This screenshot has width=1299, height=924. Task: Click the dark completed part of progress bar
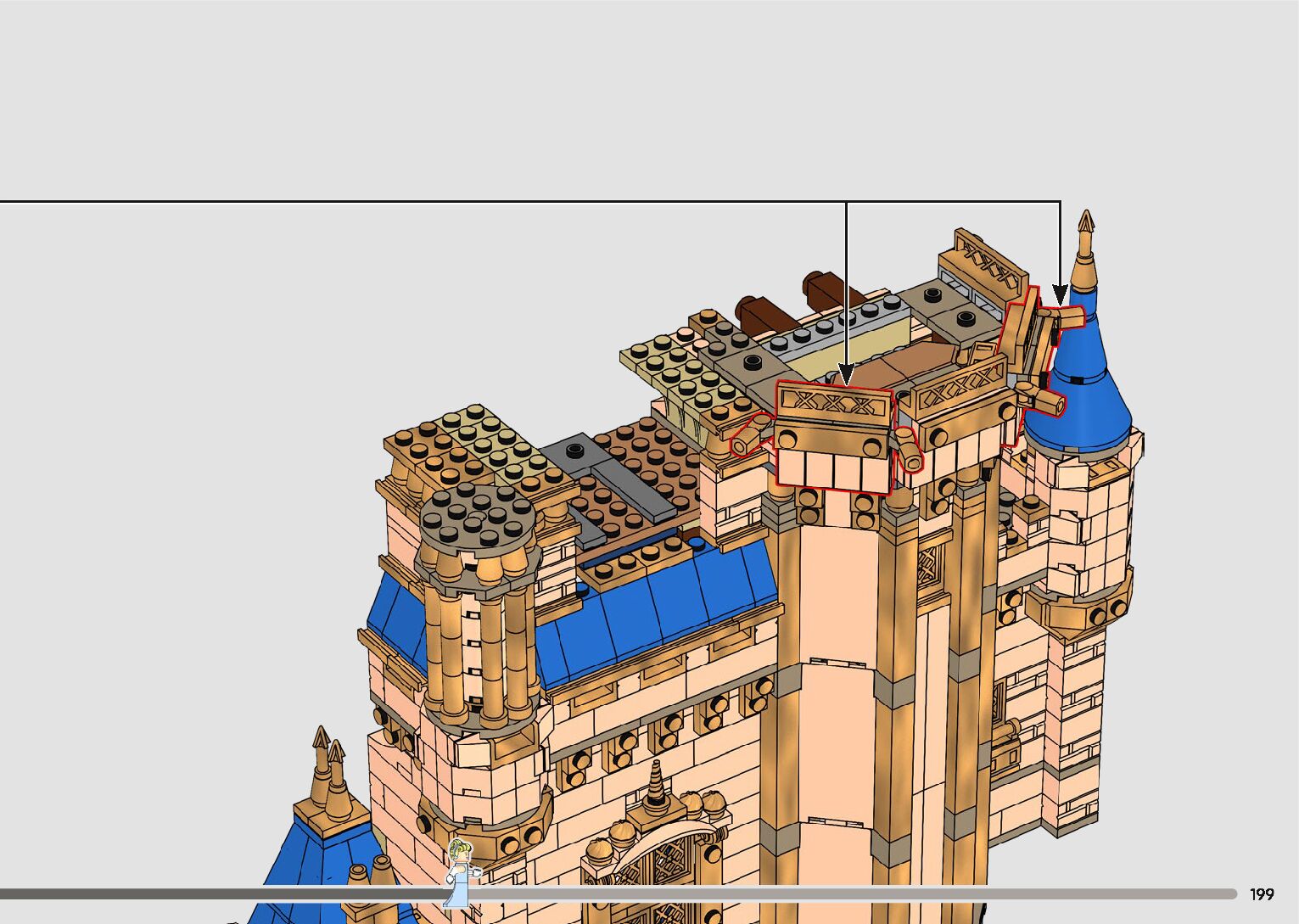click(221, 893)
